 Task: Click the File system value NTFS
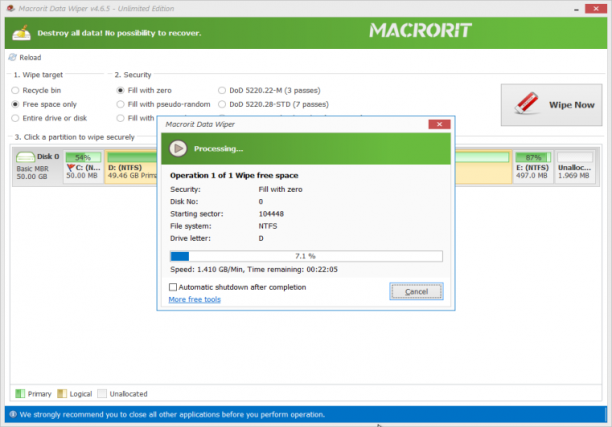(x=268, y=226)
